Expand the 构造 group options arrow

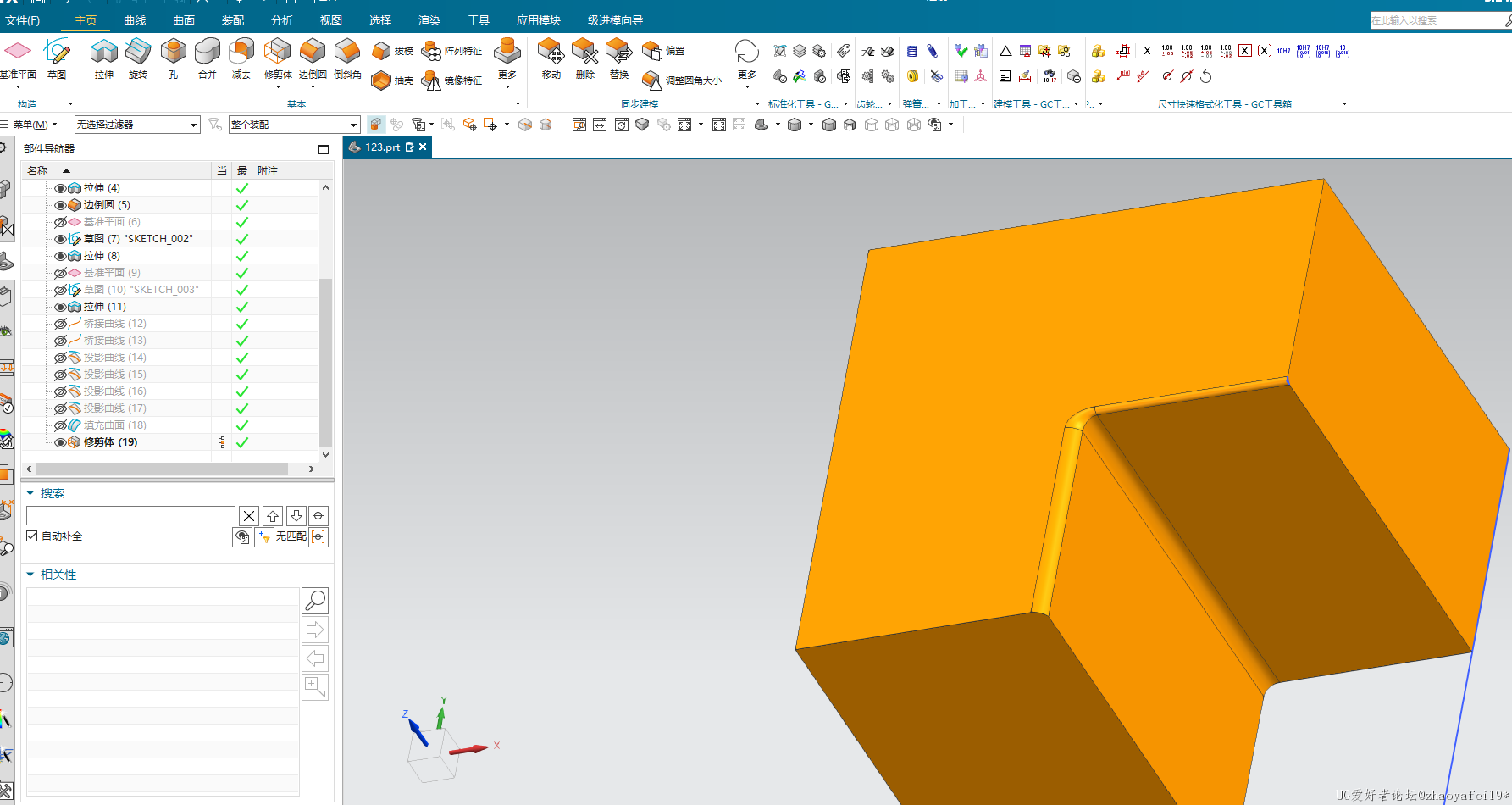click(70, 104)
